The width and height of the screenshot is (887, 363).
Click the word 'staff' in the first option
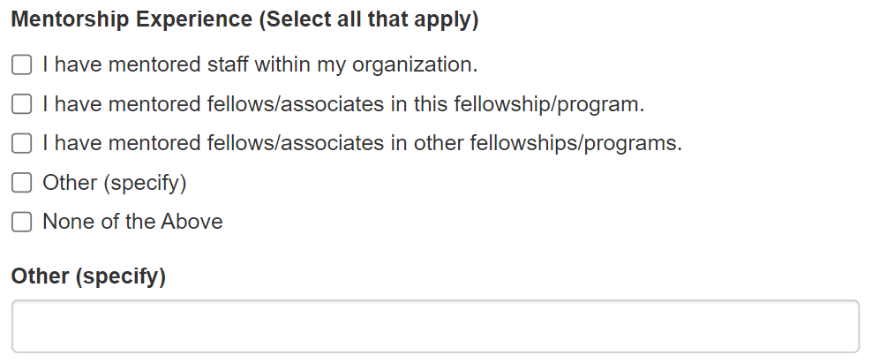[x=228, y=65]
